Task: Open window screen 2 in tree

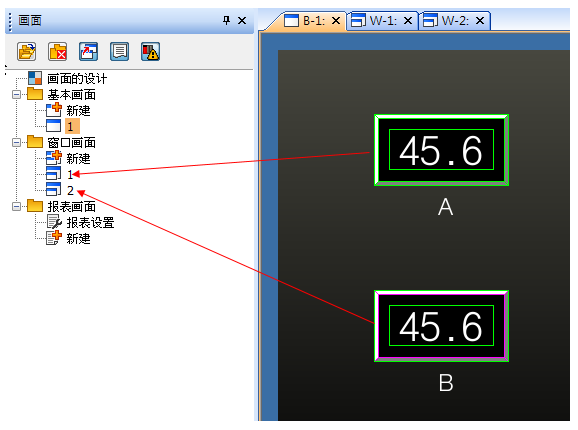Action: click(70, 190)
